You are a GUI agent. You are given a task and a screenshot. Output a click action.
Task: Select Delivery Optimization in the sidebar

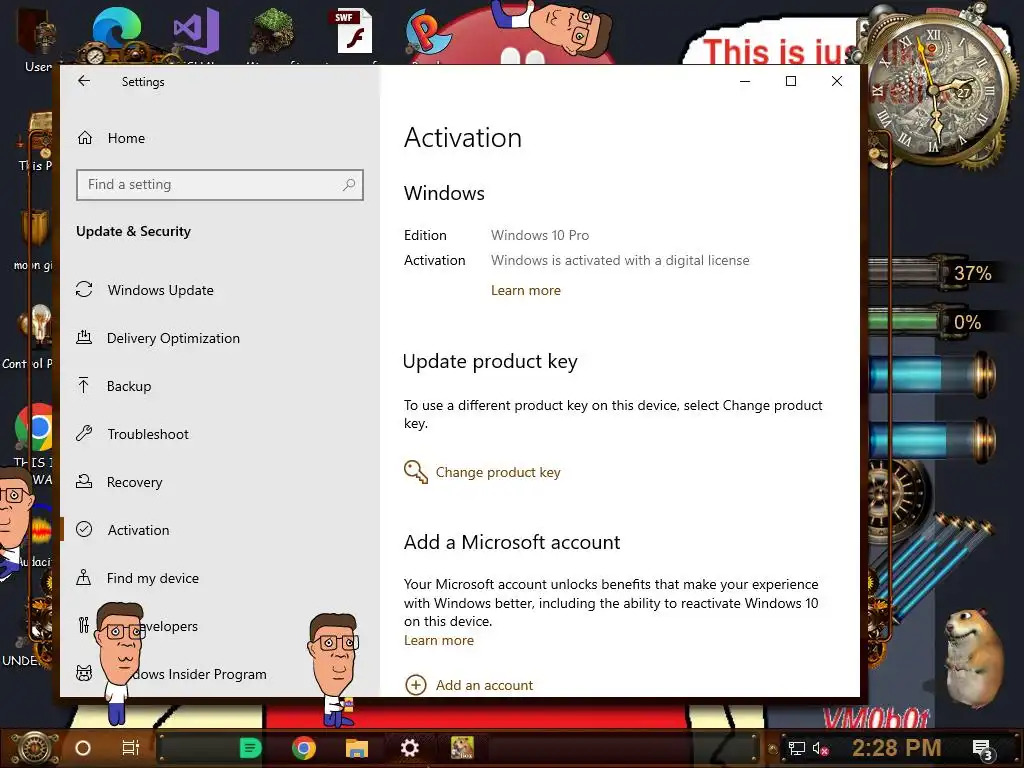tap(173, 338)
